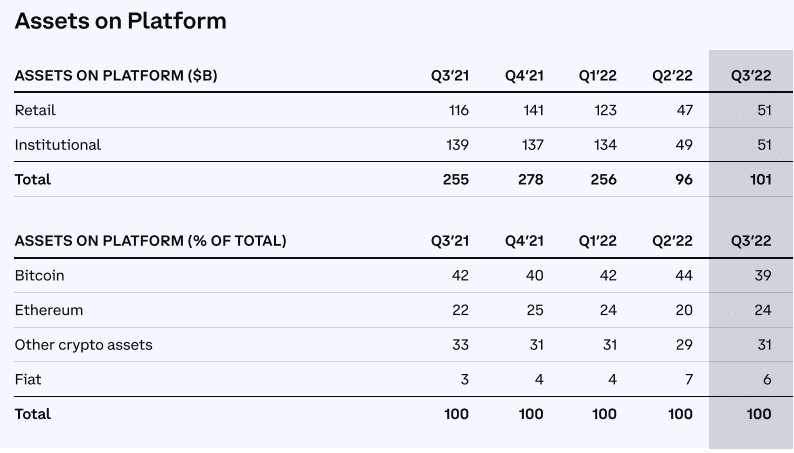
Task: Select the Bitcoin row label
Action: 39,275
